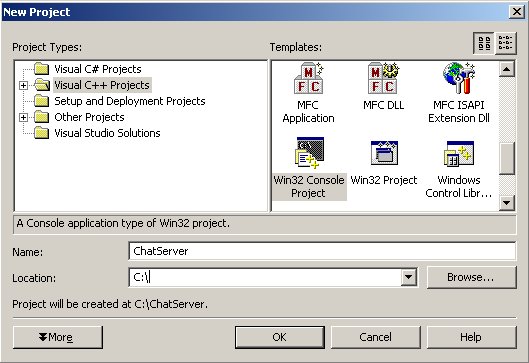529x363 pixels.
Task: Switch templates to small icons view
Action: (x=505, y=43)
